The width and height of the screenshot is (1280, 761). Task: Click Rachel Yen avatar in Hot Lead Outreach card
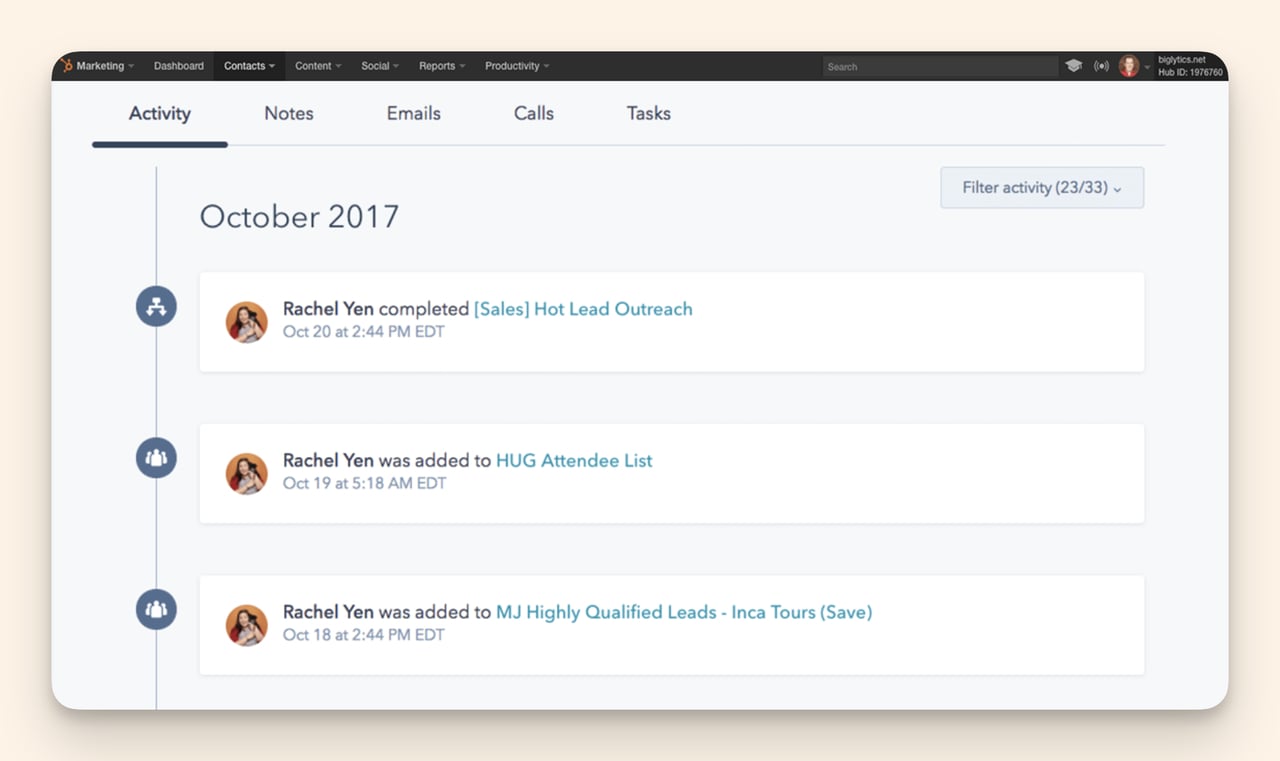click(x=247, y=322)
